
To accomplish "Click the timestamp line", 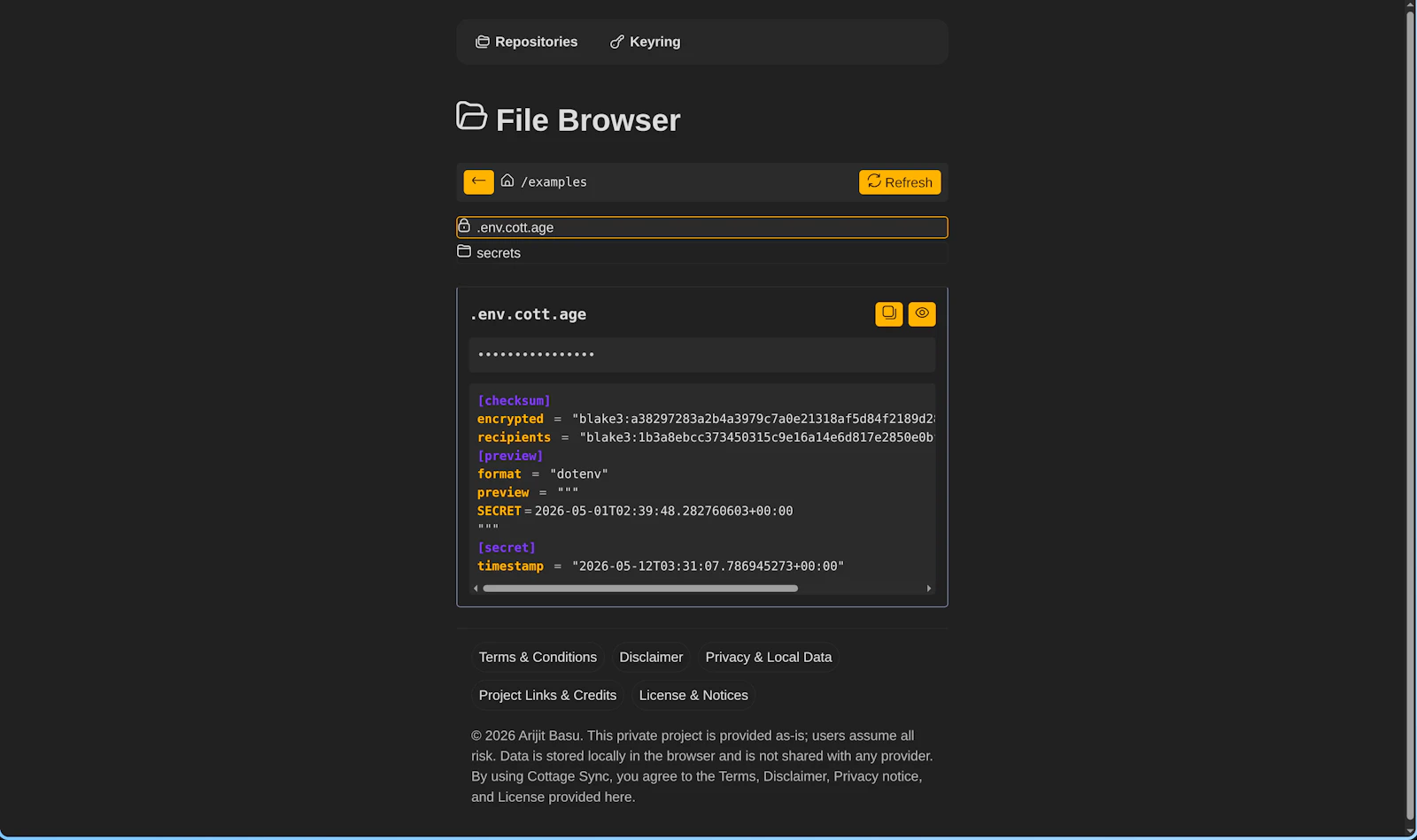I will [x=661, y=566].
